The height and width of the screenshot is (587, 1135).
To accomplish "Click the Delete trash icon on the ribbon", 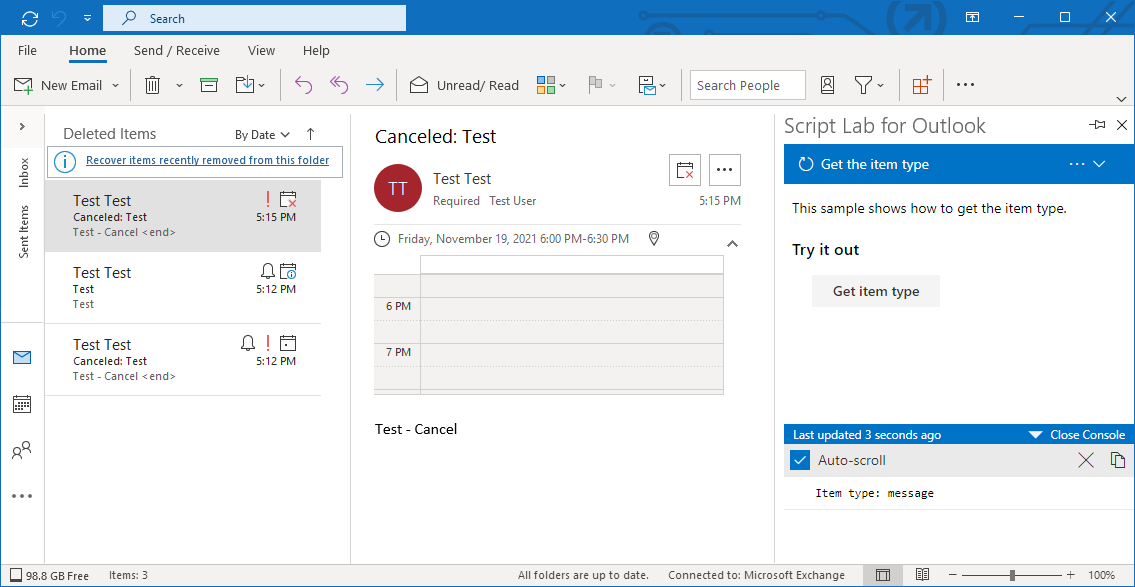I will (x=150, y=85).
